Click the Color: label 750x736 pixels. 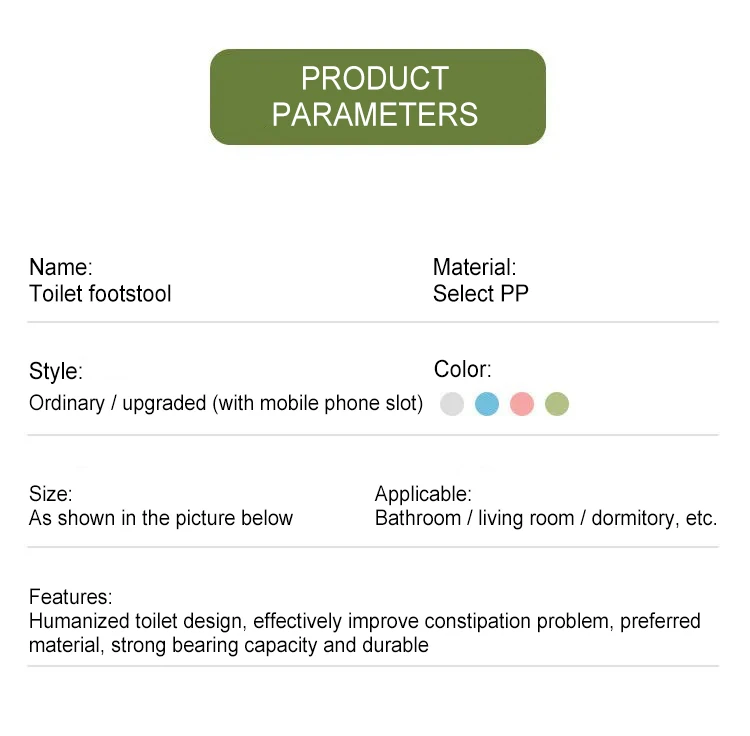coord(463,369)
